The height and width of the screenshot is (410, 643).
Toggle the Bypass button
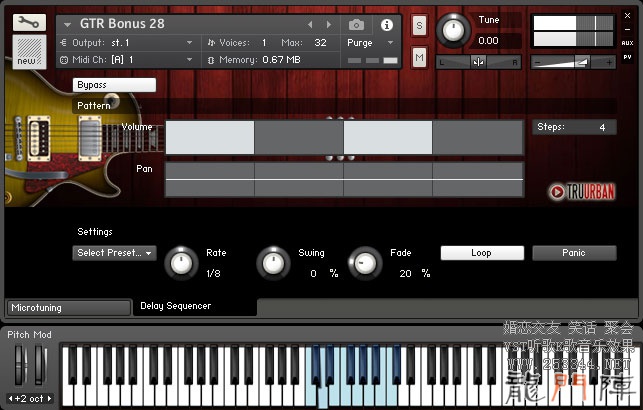pos(114,85)
